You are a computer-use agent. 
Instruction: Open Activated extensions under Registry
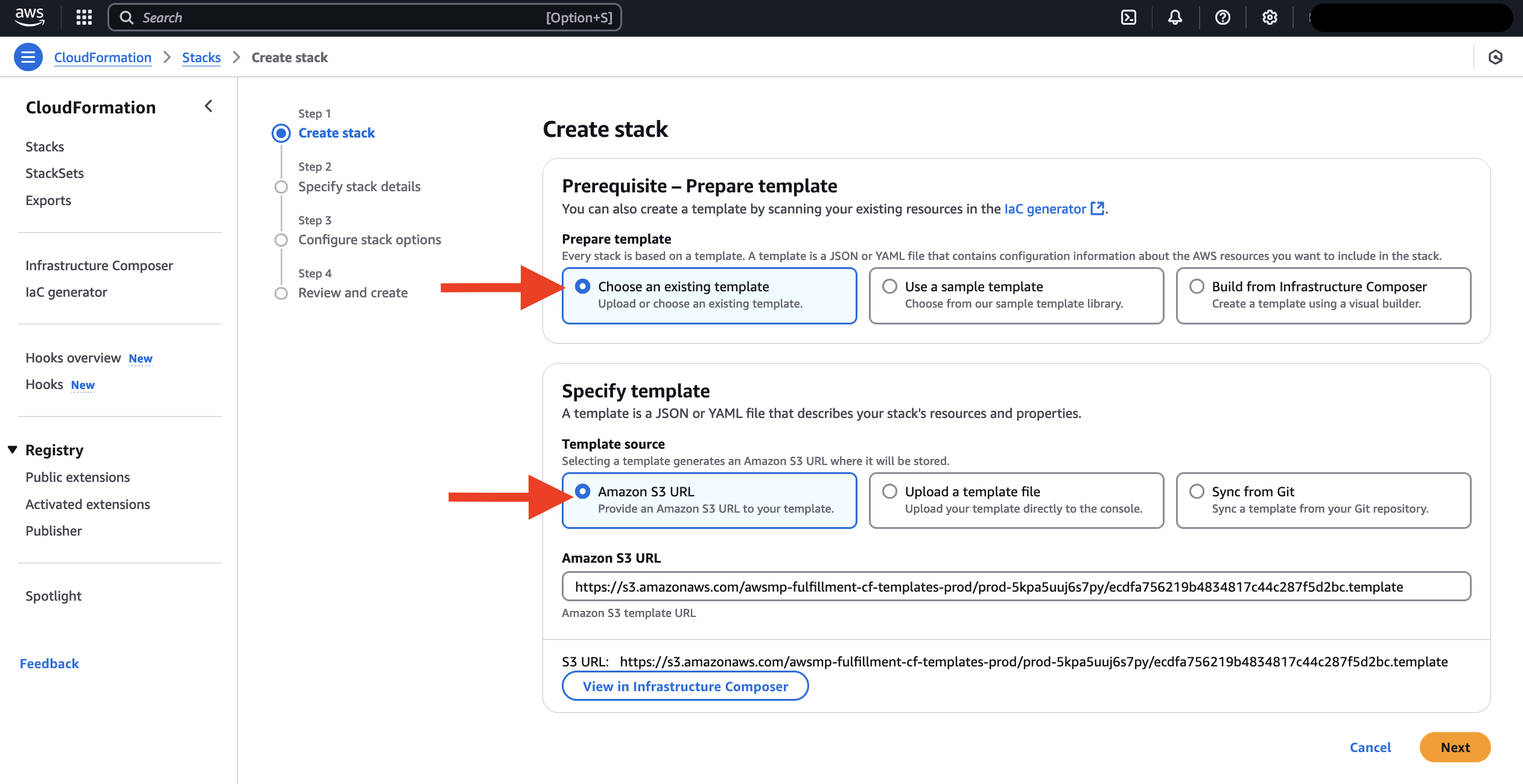pos(87,504)
